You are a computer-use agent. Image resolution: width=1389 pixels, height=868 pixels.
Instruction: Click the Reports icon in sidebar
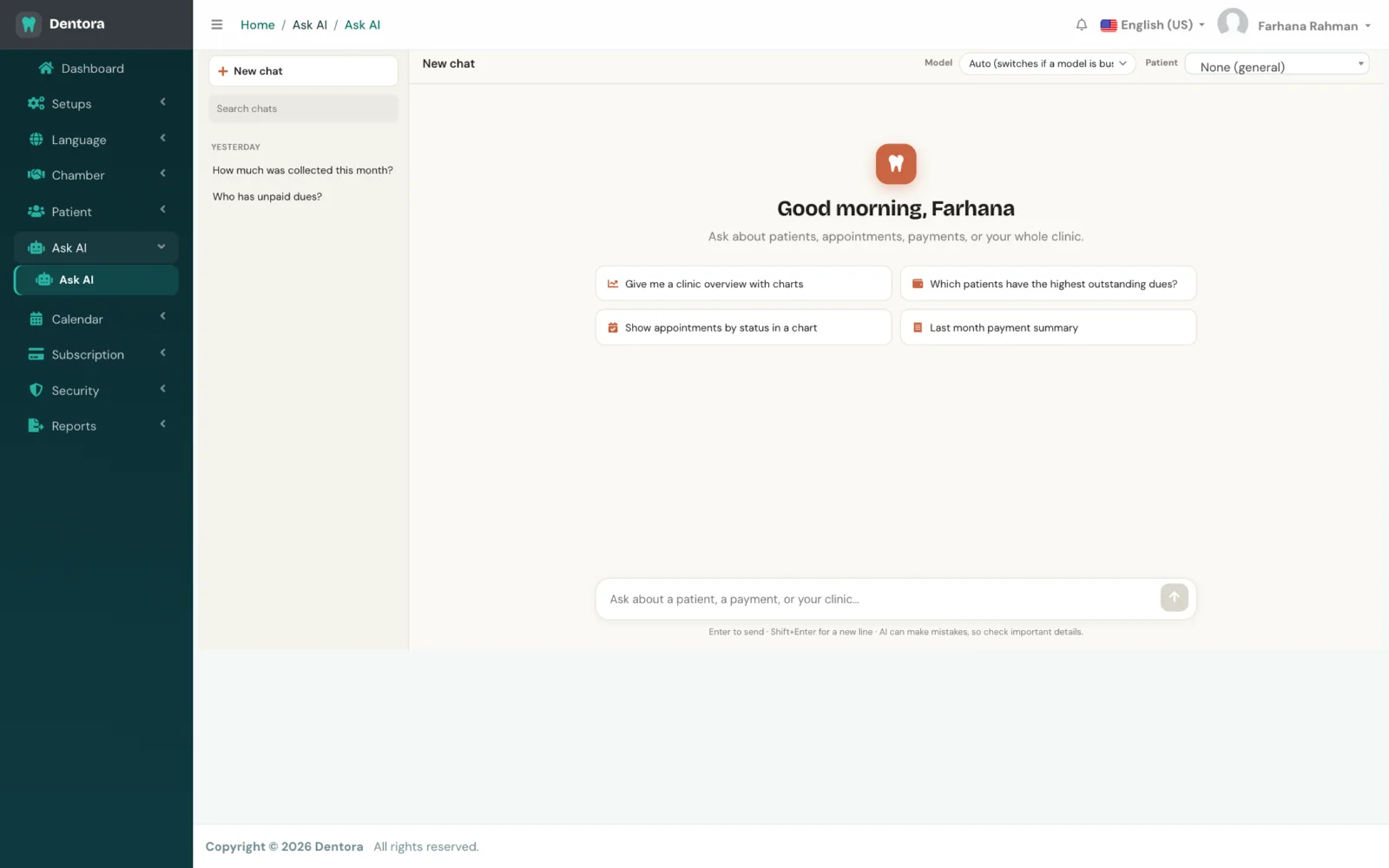point(36,425)
